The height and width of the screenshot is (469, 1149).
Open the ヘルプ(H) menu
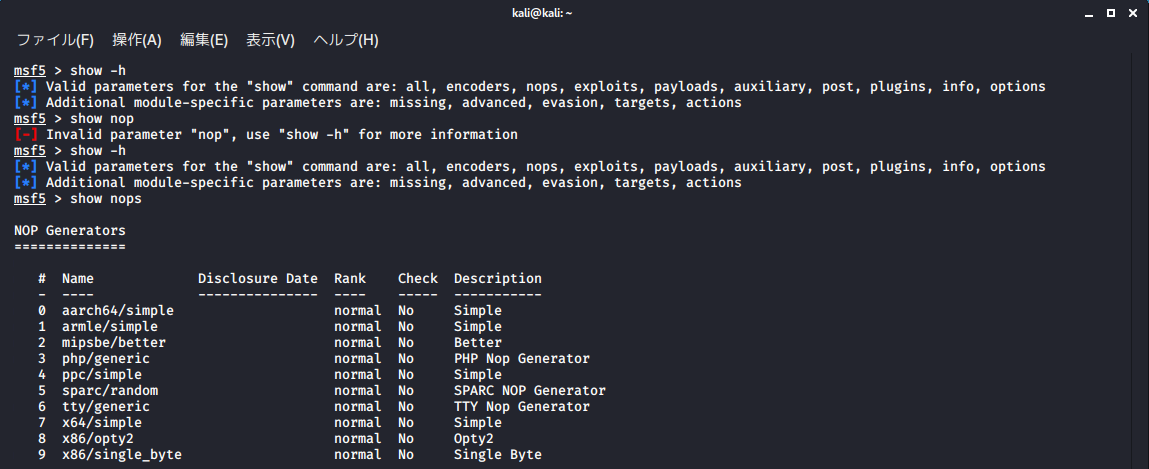pyautogui.click(x=346, y=40)
